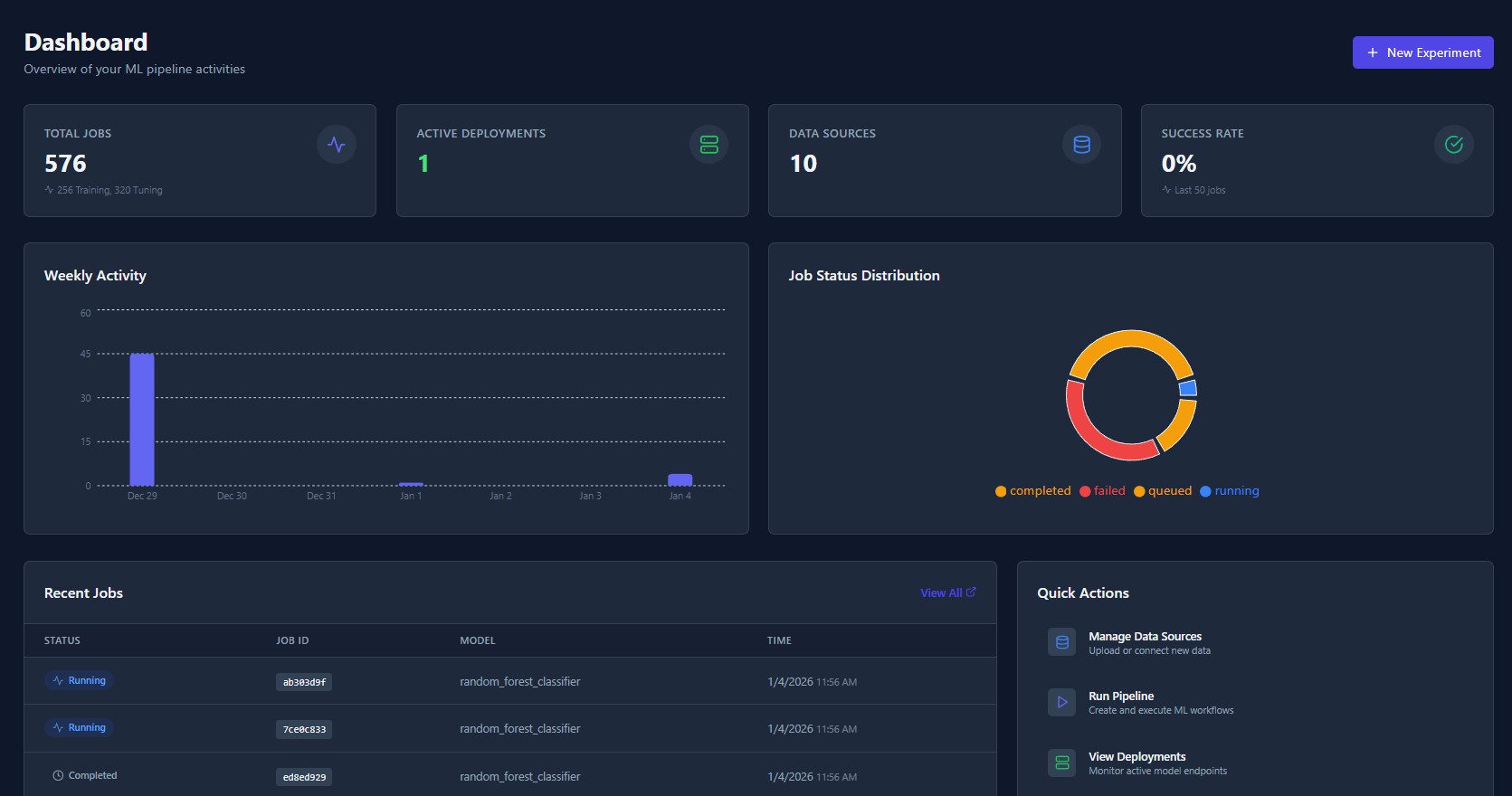Click the Jan 2 axis label
The width and height of the screenshot is (1512, 796).
coord(500,496)
